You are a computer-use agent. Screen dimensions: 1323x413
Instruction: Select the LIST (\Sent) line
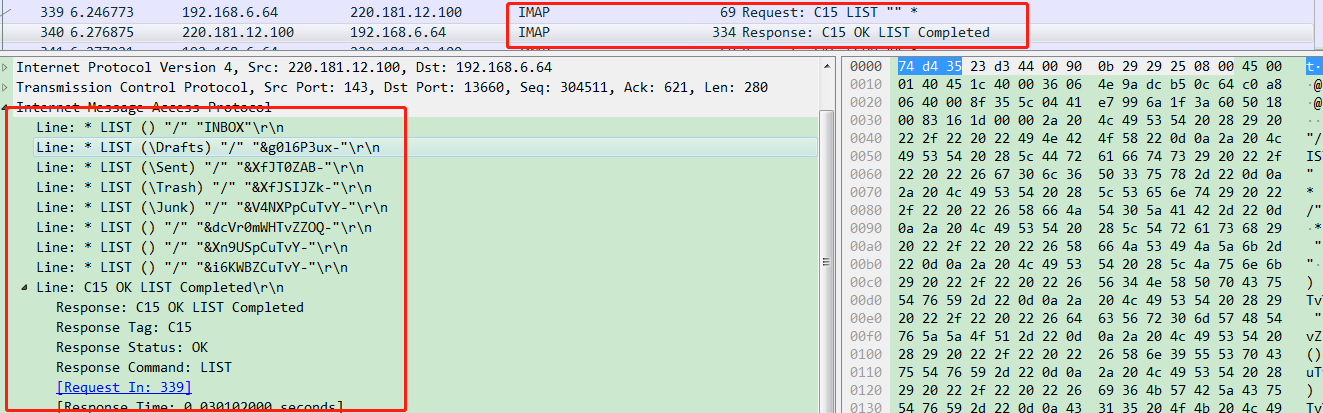[x=410, y=167]
